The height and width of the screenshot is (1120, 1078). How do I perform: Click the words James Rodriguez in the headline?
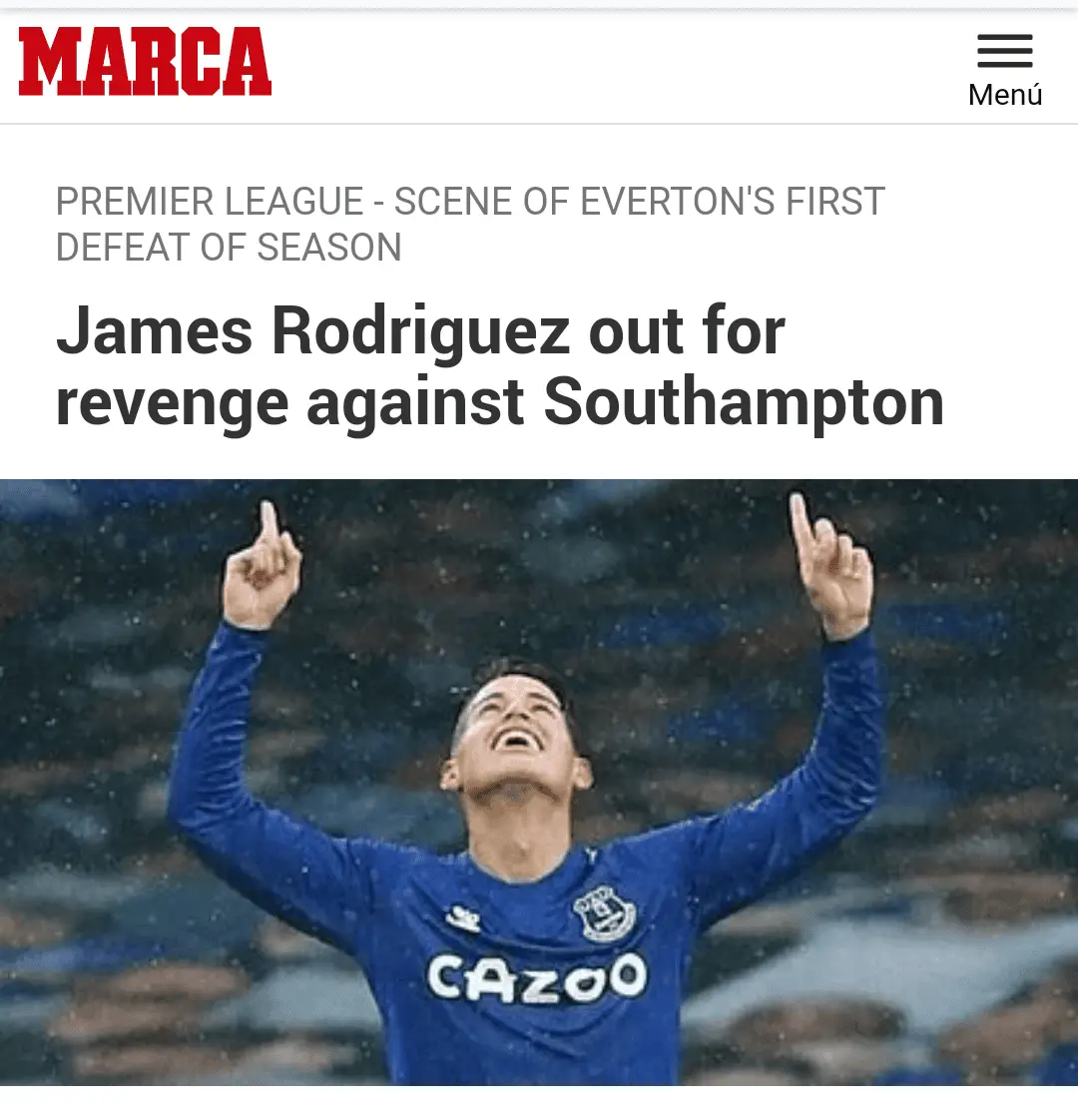(x=313, y=330)
